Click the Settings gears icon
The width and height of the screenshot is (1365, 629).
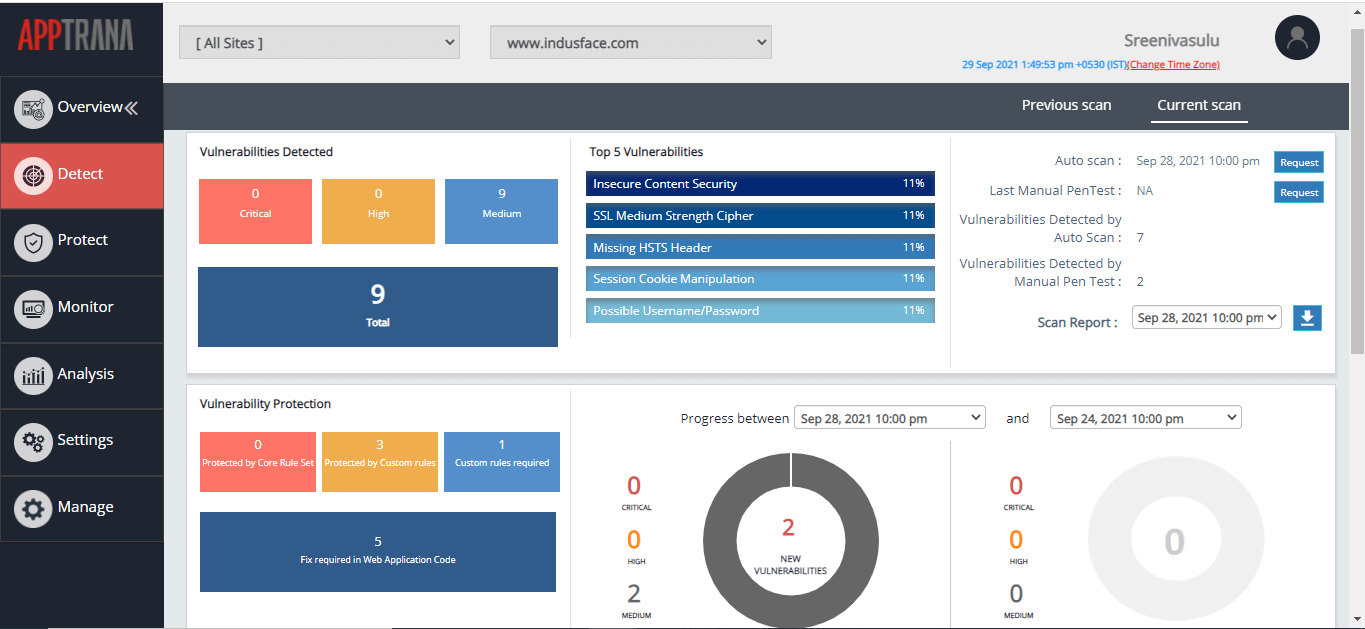(33, 441)
